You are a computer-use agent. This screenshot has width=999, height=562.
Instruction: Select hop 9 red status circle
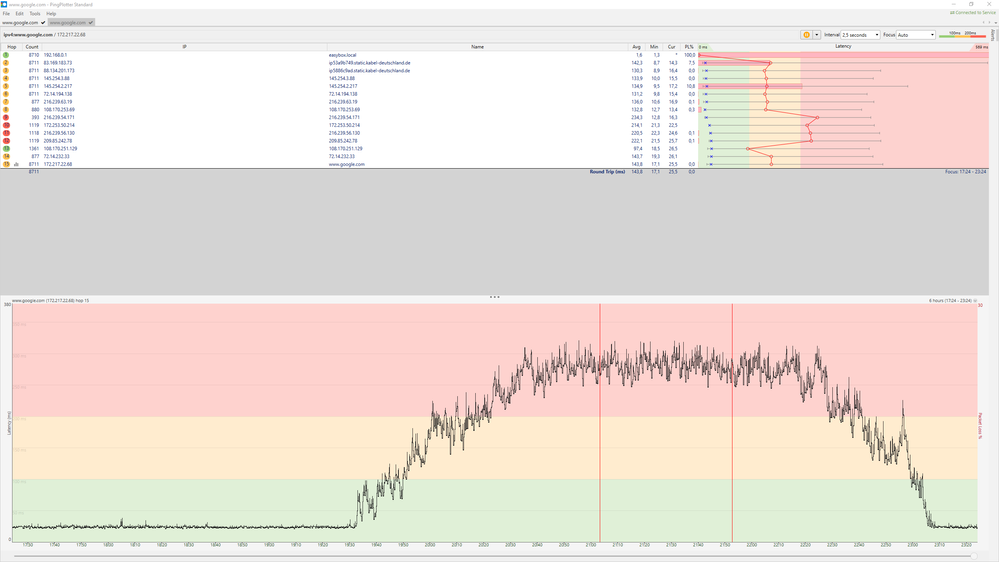[x=6, y=117]
